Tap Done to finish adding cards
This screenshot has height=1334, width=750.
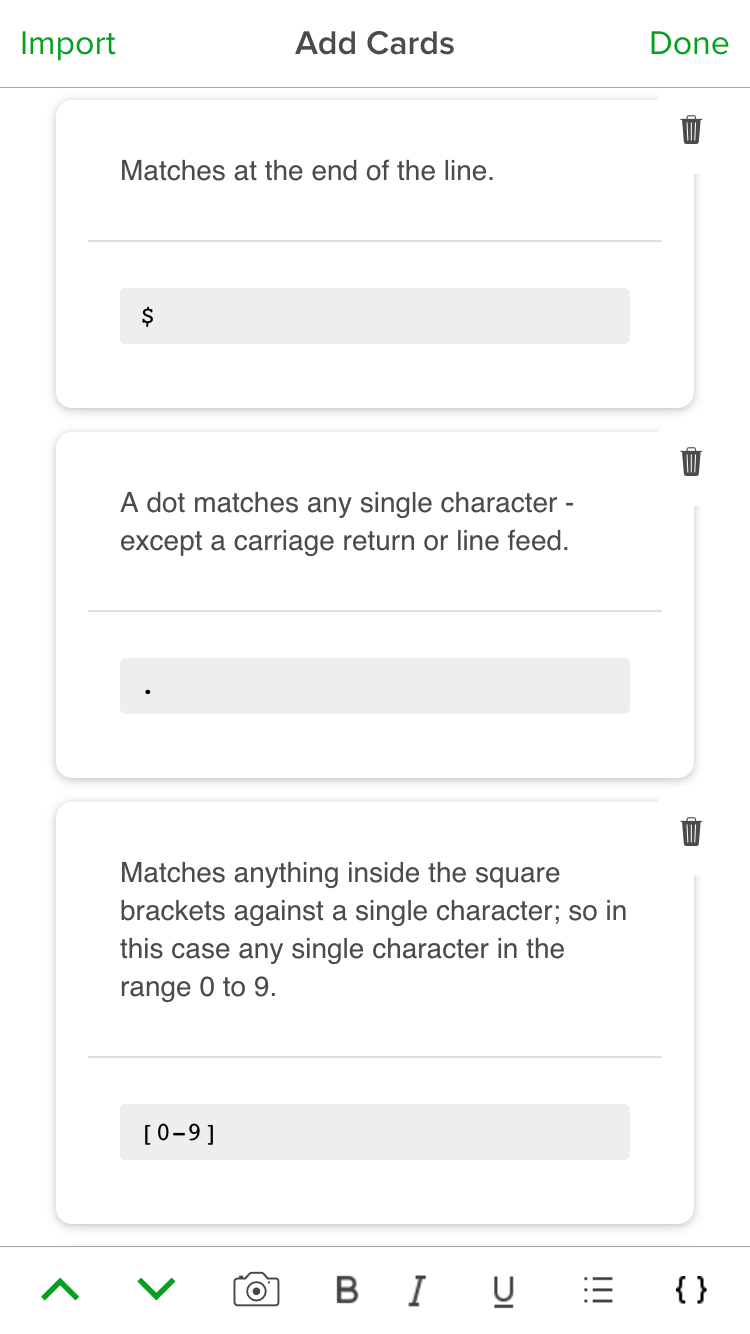pos(689,43)
